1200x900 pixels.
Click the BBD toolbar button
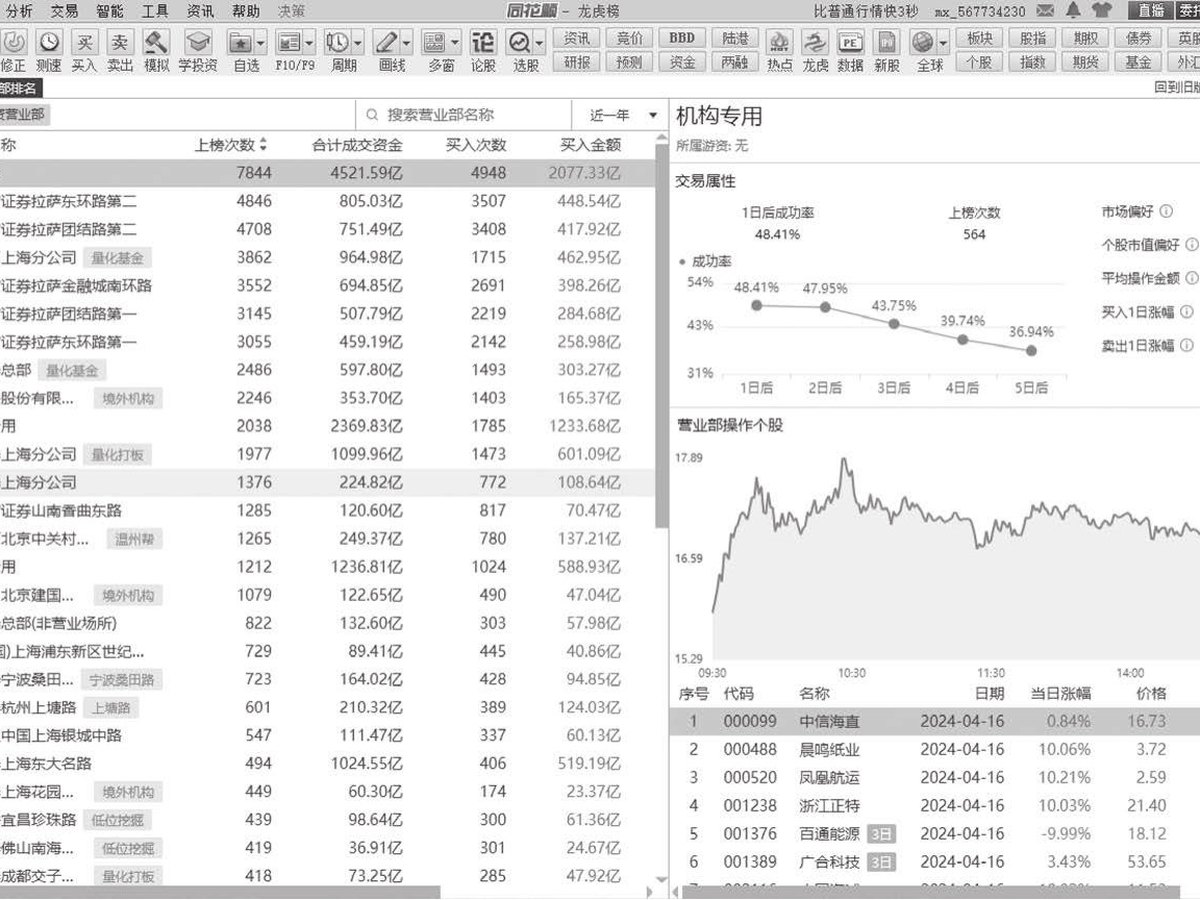(x=682, y=38)
